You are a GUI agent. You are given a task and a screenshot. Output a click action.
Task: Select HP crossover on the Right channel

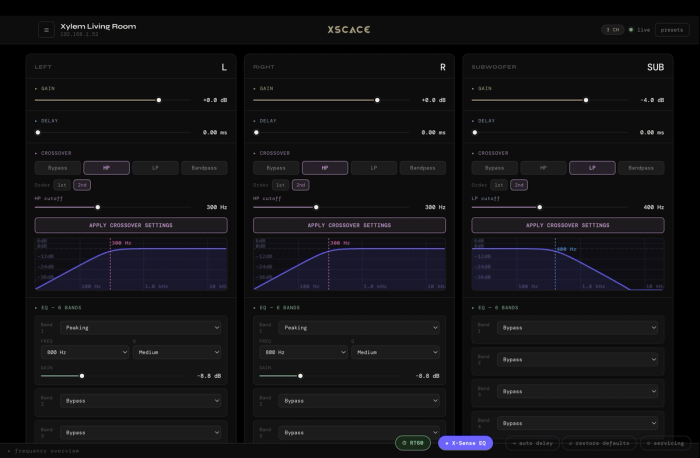(325, 168)
